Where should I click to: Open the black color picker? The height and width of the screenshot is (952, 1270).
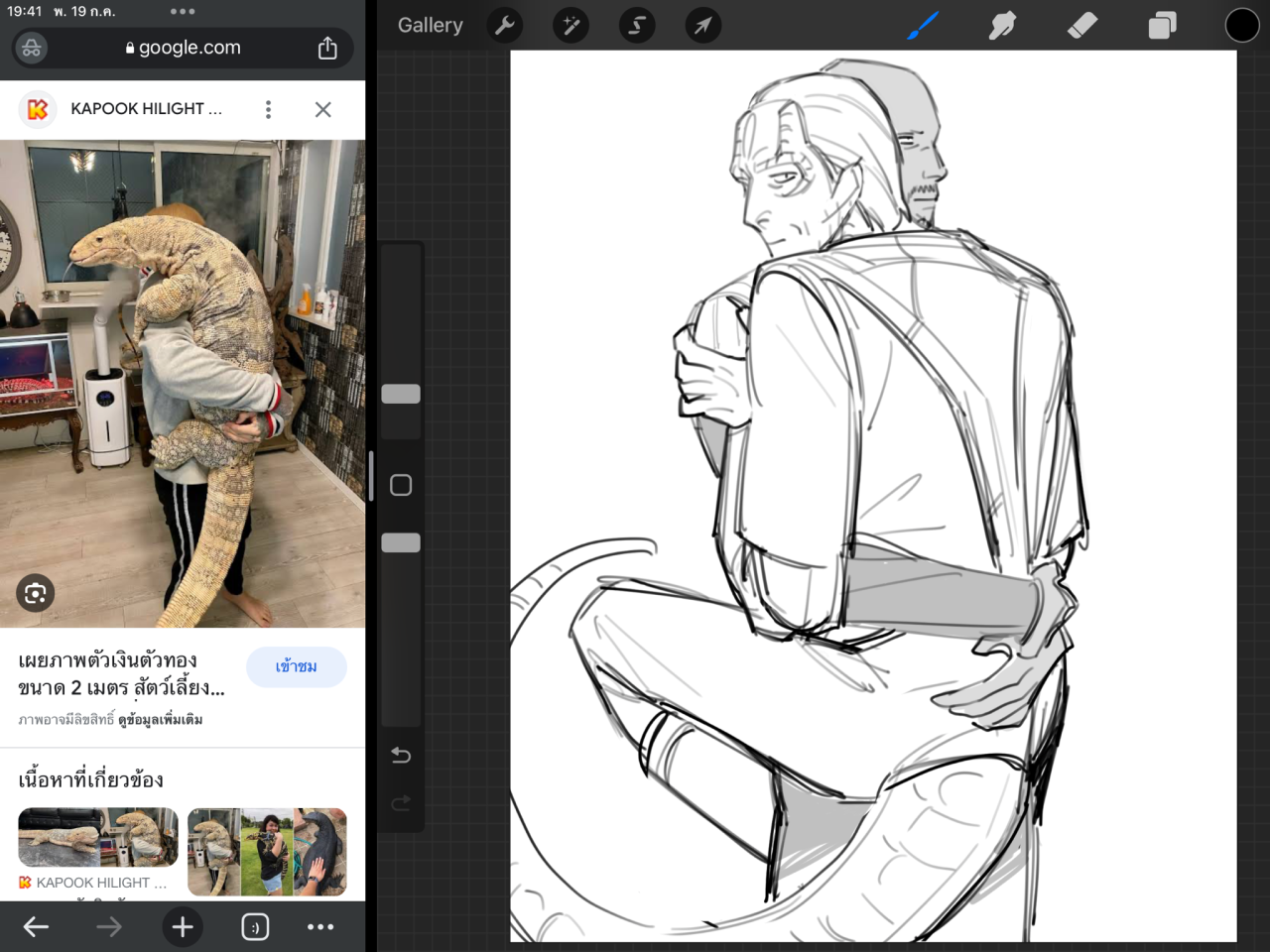(x=1241, y=26)
